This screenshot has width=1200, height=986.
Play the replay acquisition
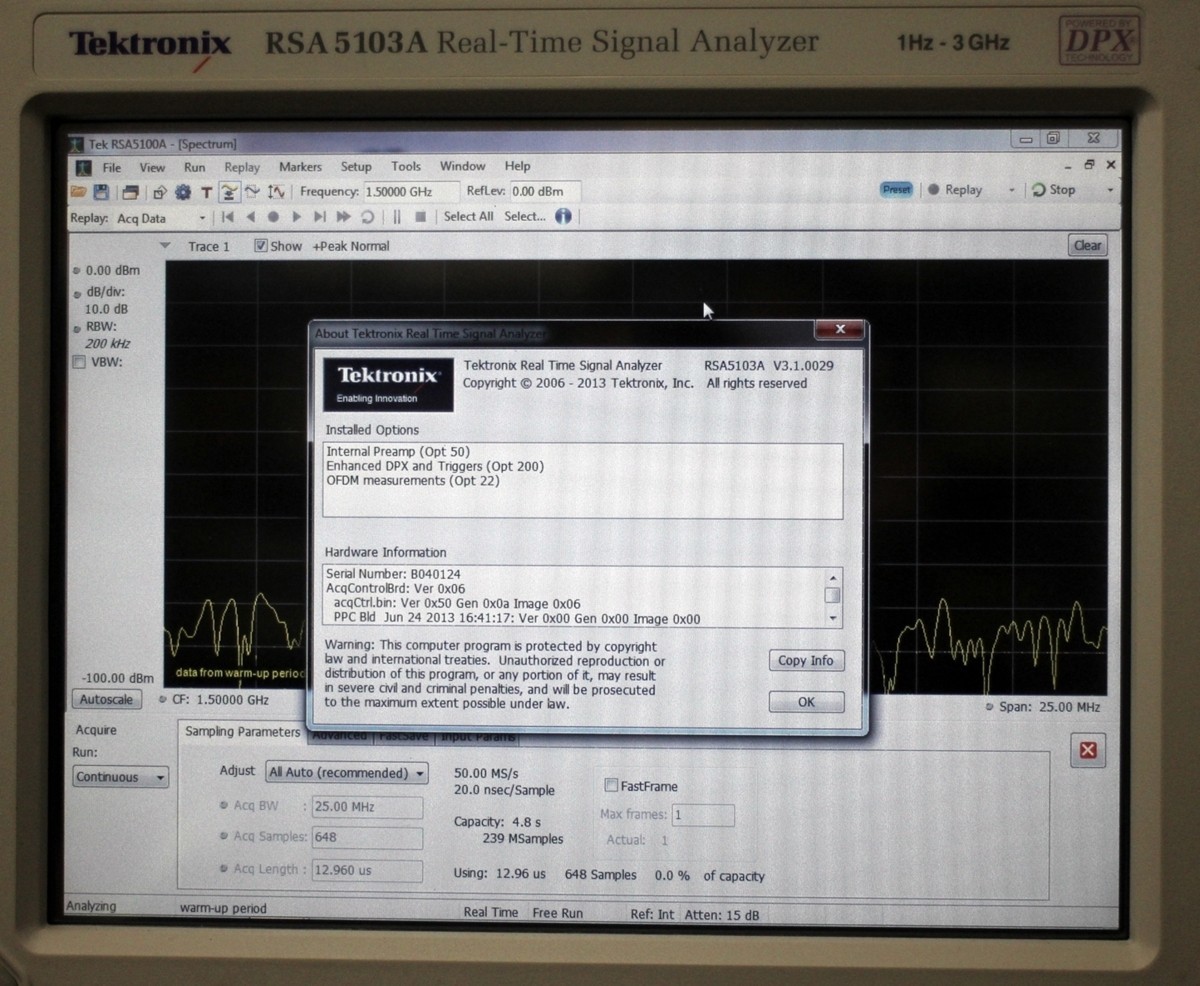coord(296,217)
